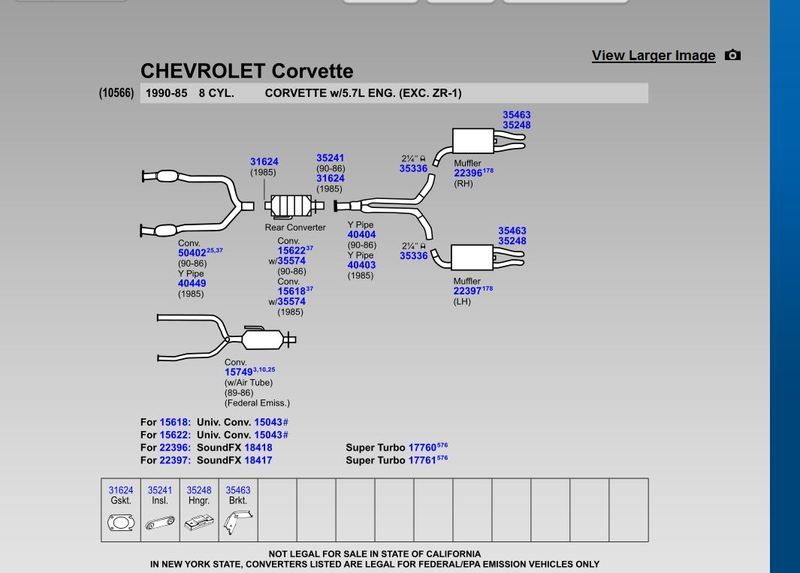
Task: Click the Rear Converter drawing
Action: 294,206
